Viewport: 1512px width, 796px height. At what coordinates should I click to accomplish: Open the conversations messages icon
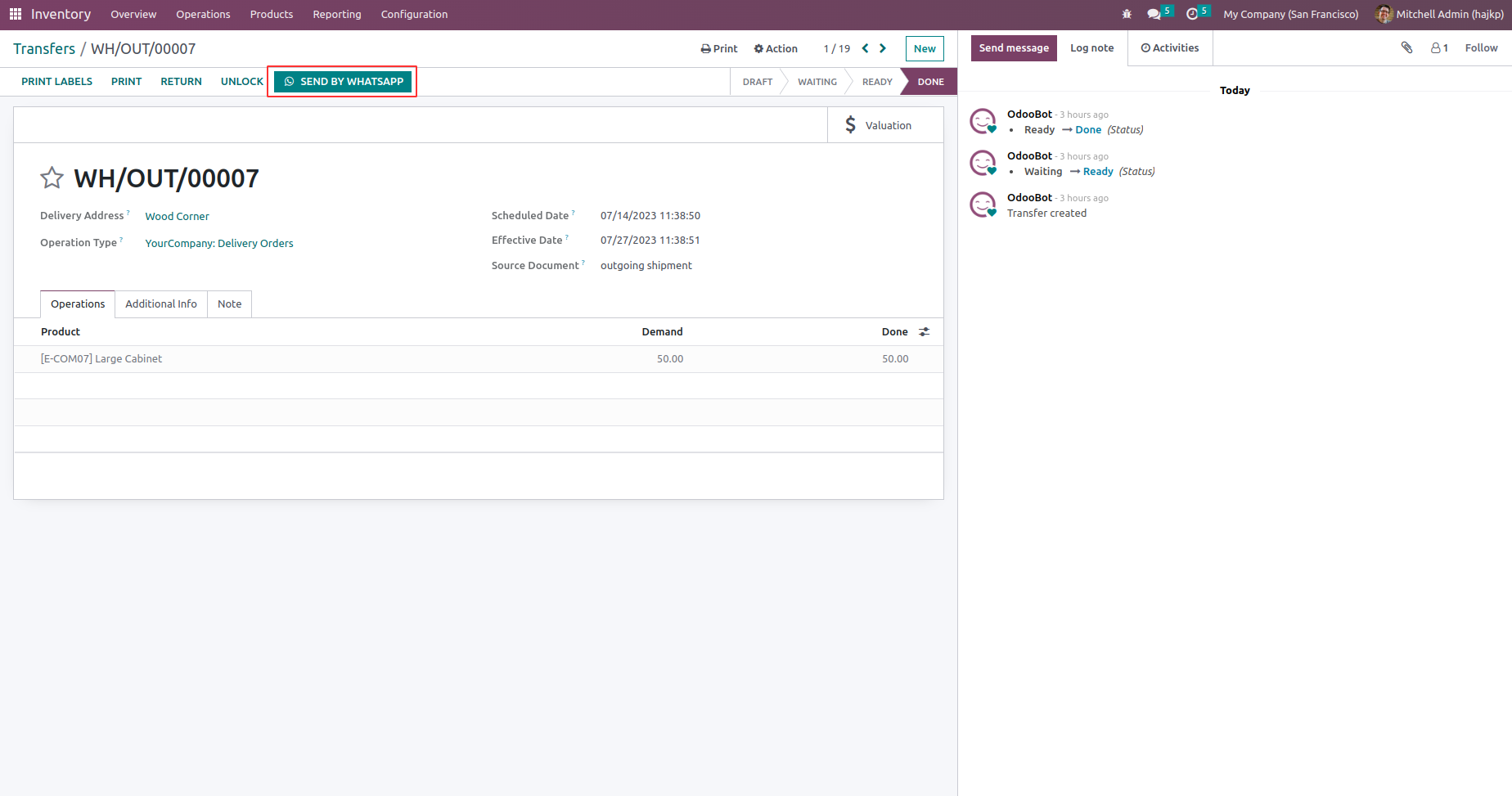point(1154,14)
